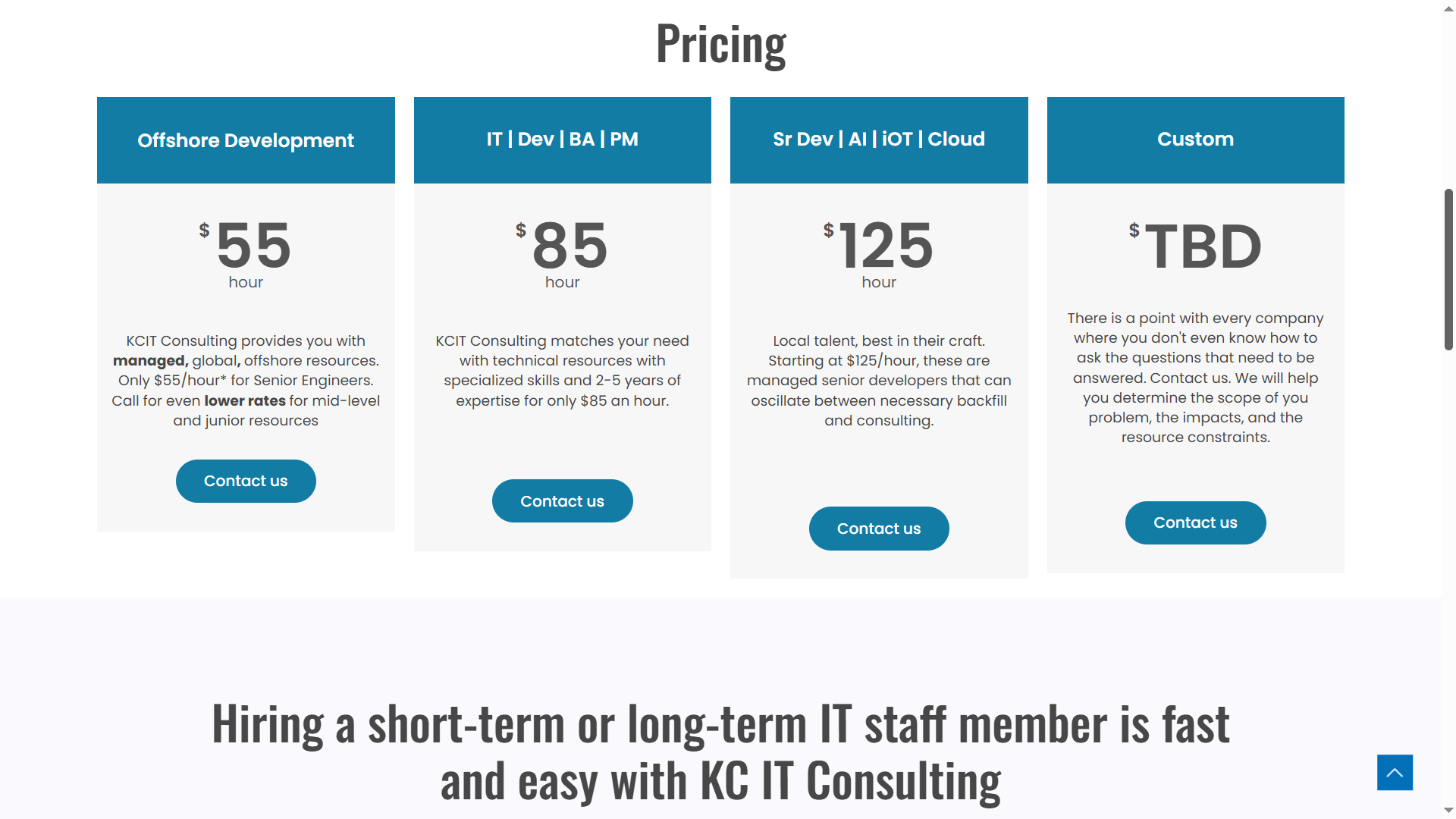Click Contact us under Offshore Development
This screenshot has width=1456, height=819.
pyautogui.click(x=246, y=481)
